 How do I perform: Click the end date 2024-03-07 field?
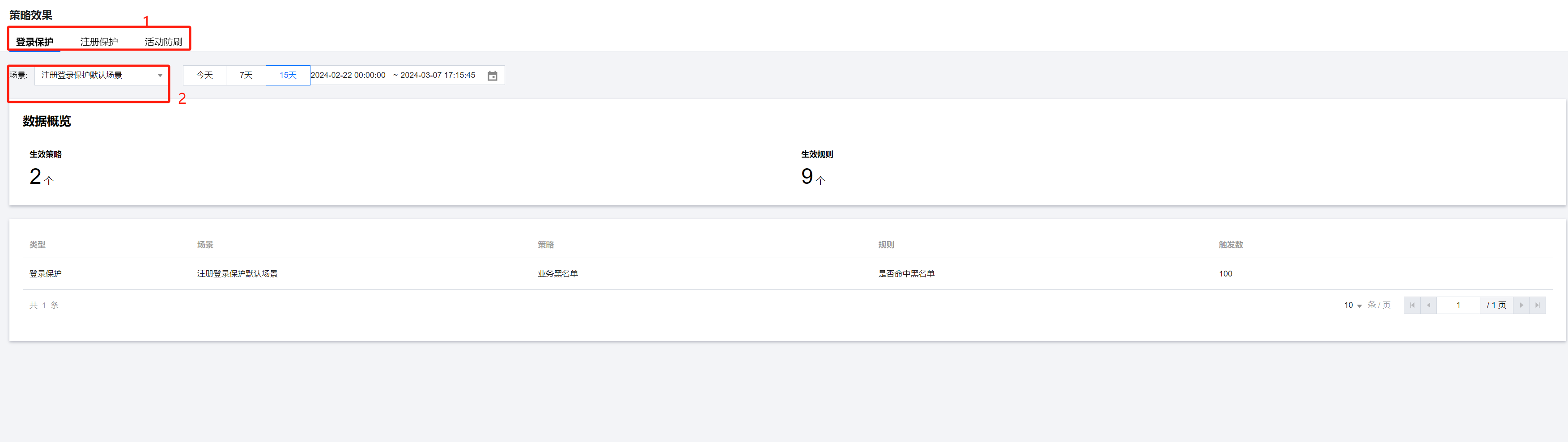point(438,75)
